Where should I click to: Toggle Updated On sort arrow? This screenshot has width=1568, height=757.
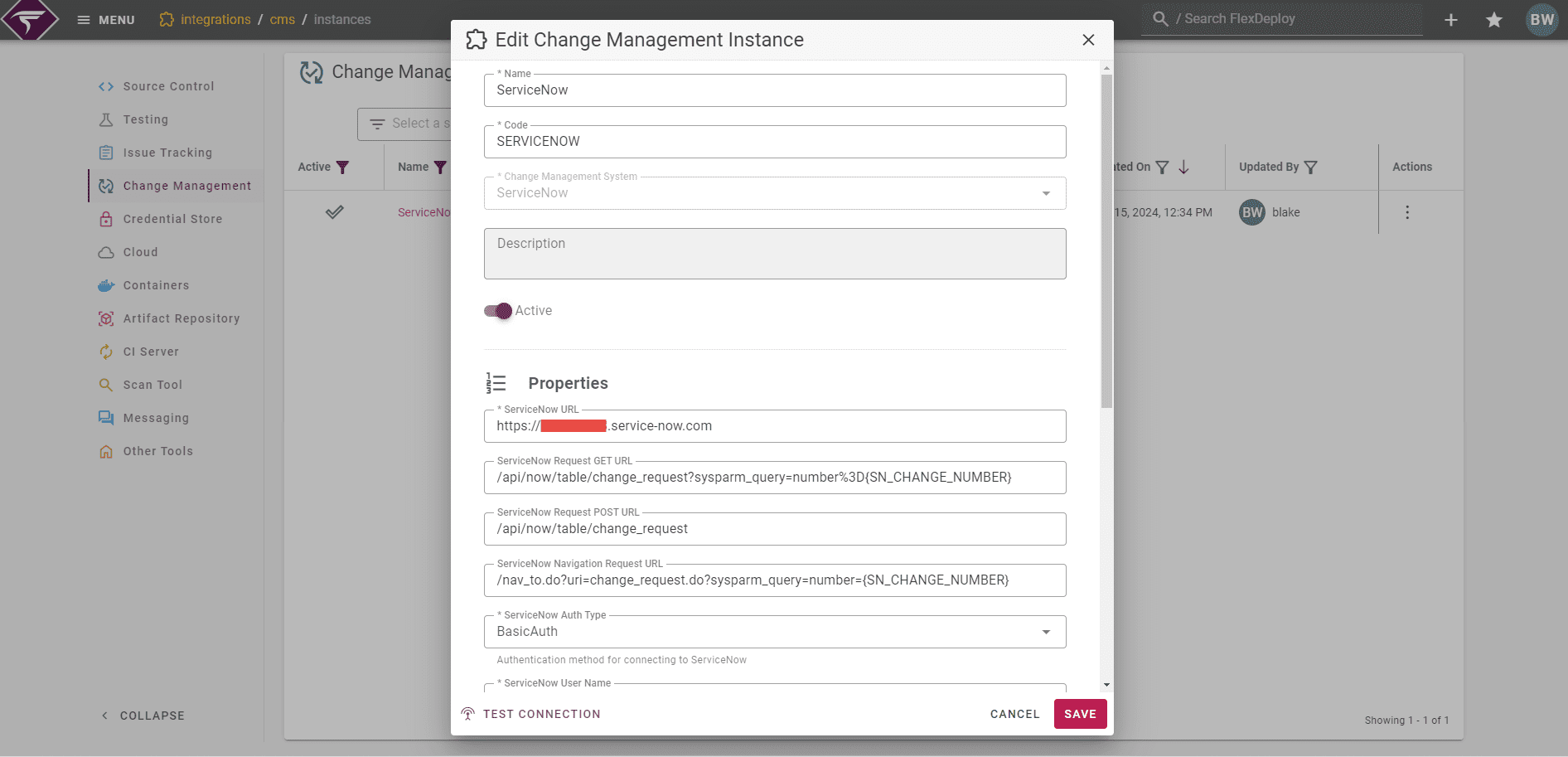[1183, 167]
